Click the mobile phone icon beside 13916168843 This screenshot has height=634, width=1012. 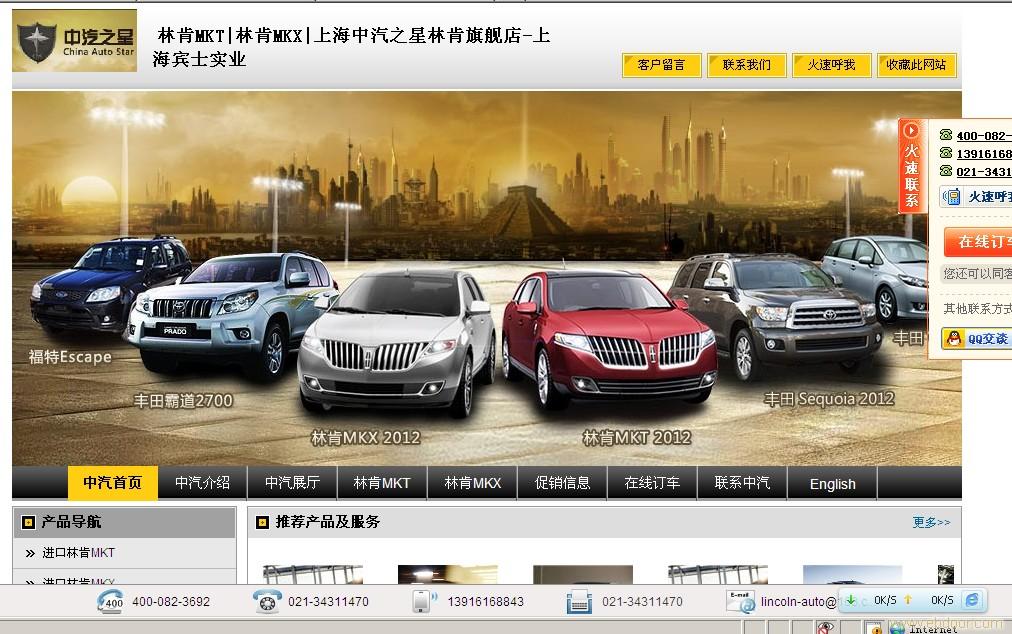tap(423, 601)
